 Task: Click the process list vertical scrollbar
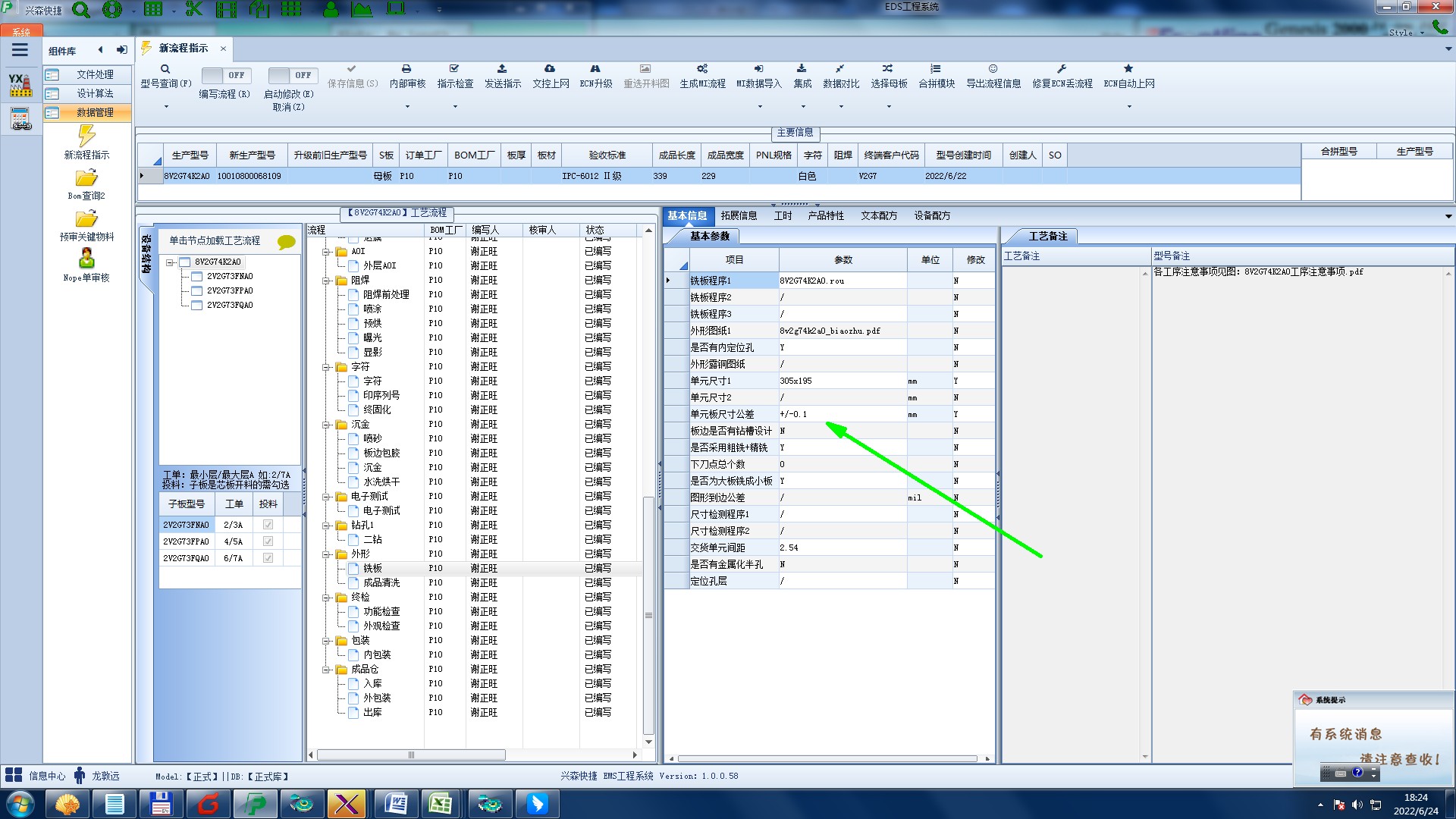click(x=648, y=615)
